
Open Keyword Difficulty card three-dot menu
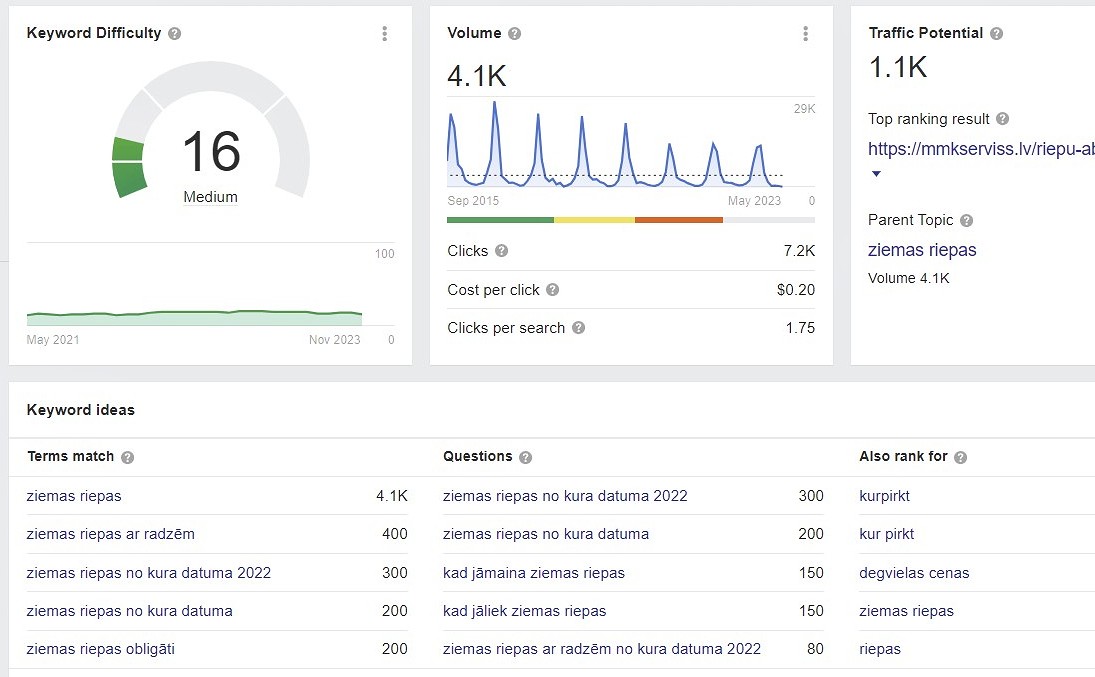click(385, 34)
